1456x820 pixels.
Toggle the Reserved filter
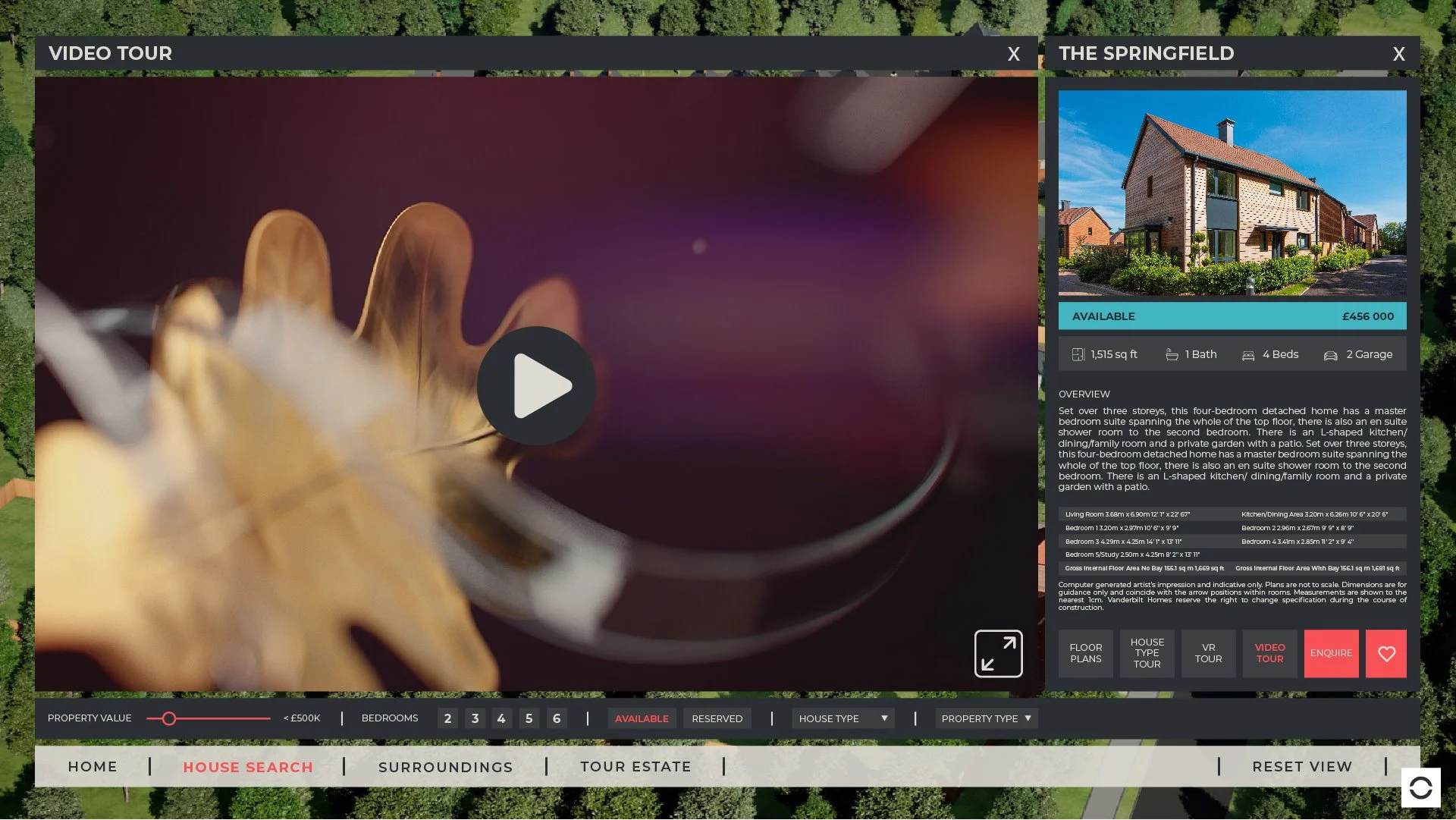[x=717, y=718]
